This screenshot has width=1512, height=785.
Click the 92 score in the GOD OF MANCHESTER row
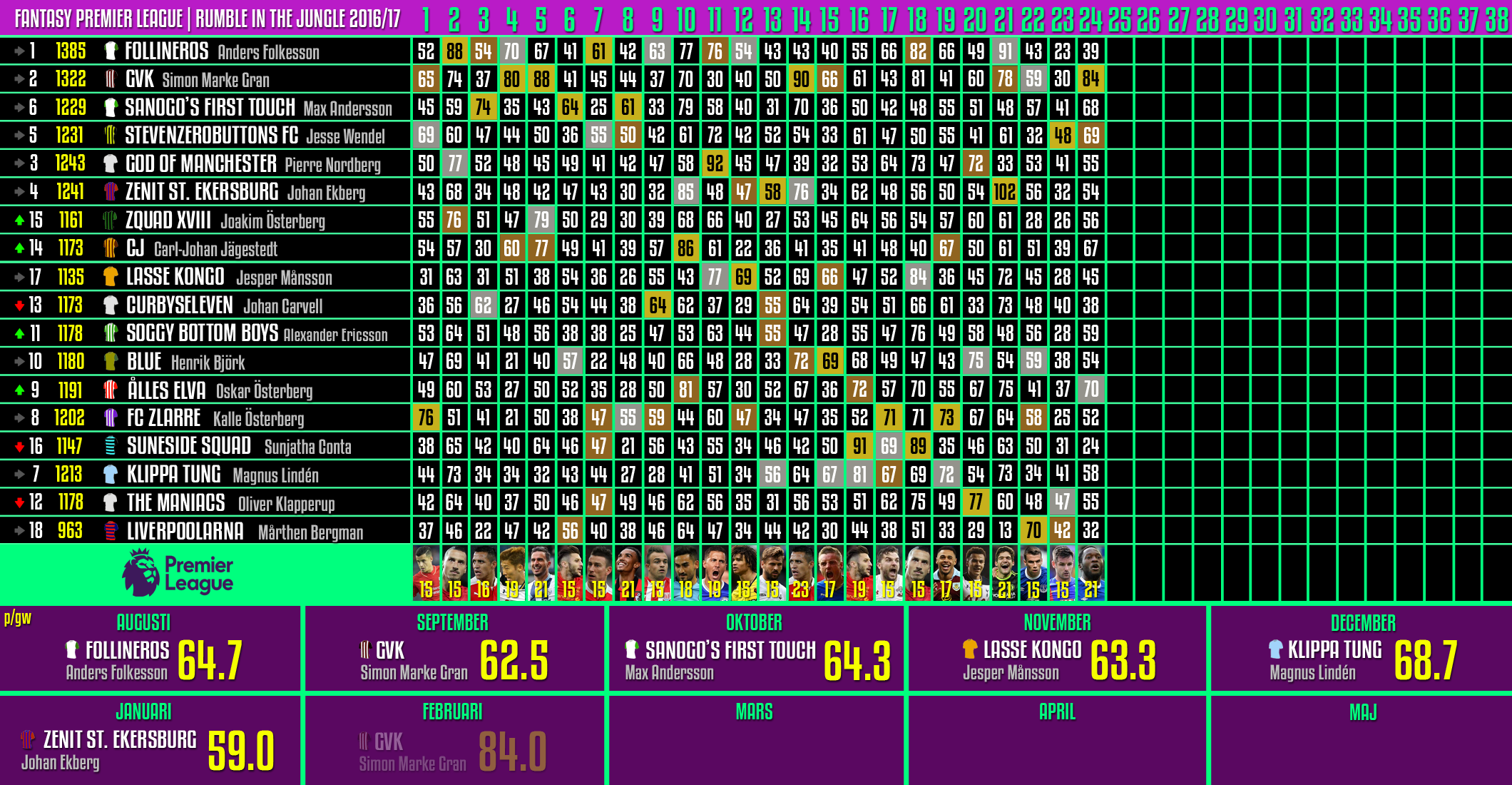click(x=715, y=163)
